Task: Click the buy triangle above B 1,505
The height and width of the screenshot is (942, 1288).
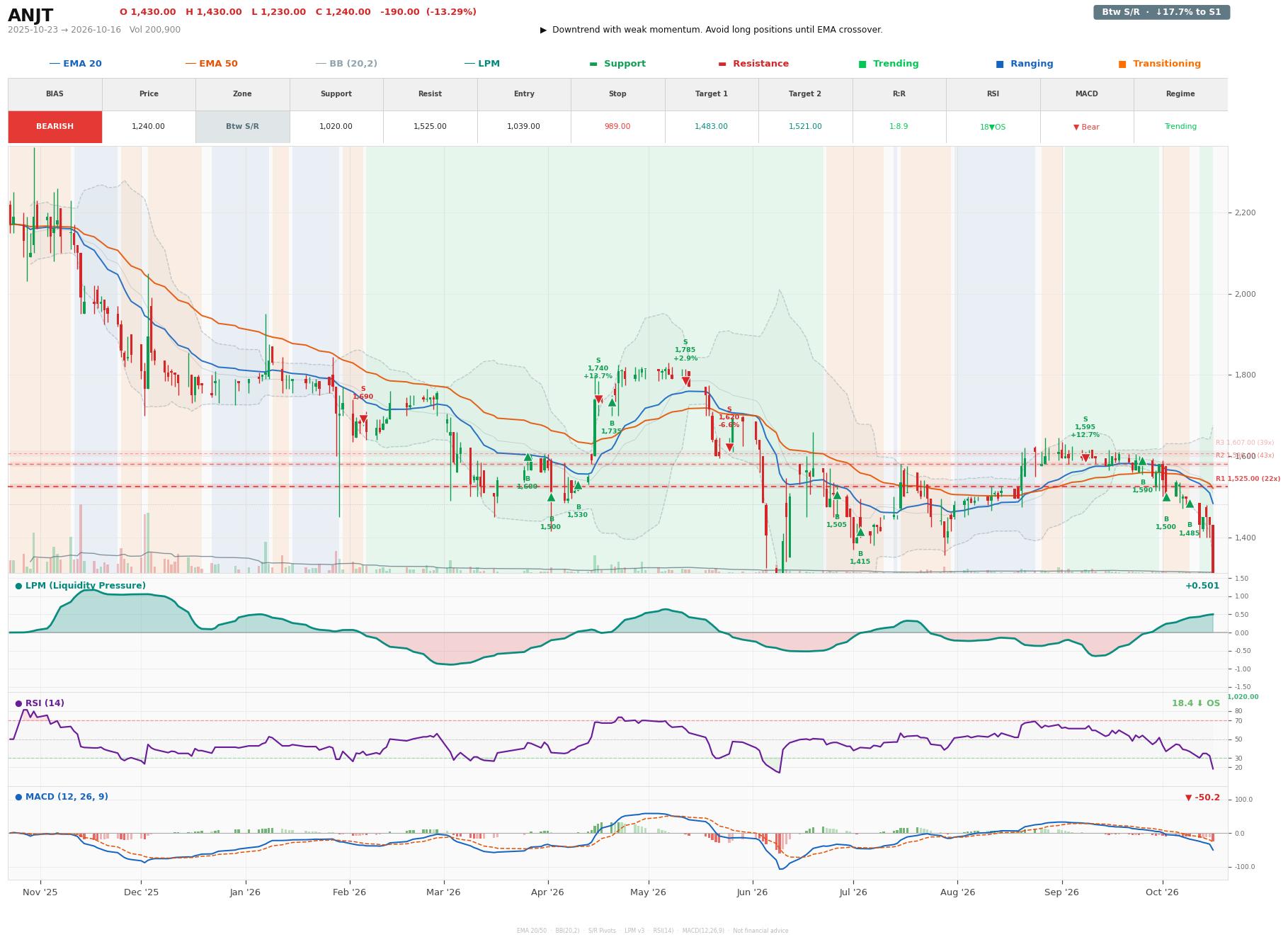Action: 837,495
